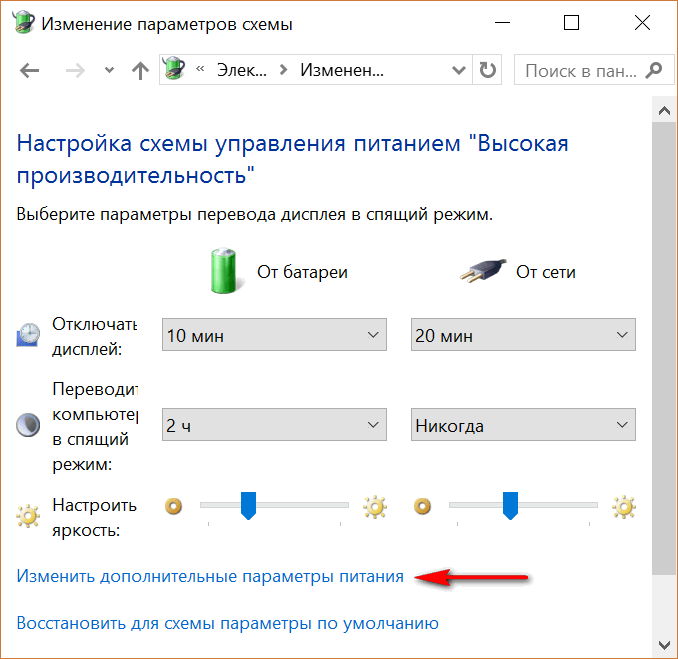Click the display clock icon beside 'Отключать дисплей'
The image size is (678, 659).
click(29, 334)
